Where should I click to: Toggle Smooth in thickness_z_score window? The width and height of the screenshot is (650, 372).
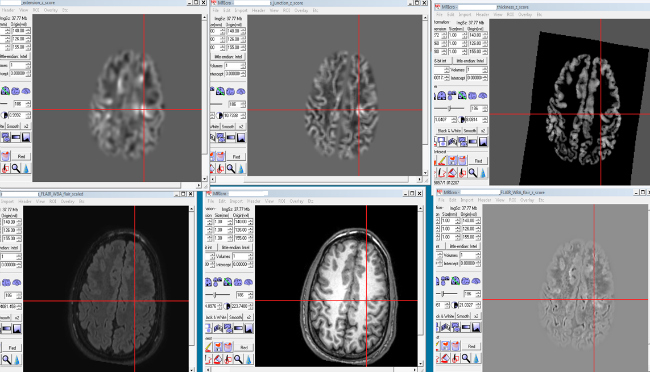[470, 130]
